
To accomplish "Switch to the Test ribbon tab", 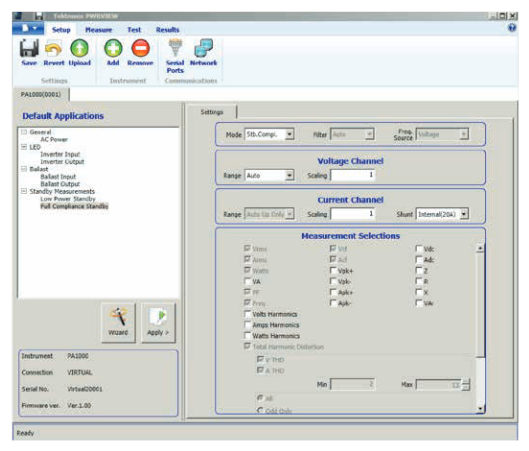I will (134, 30).
